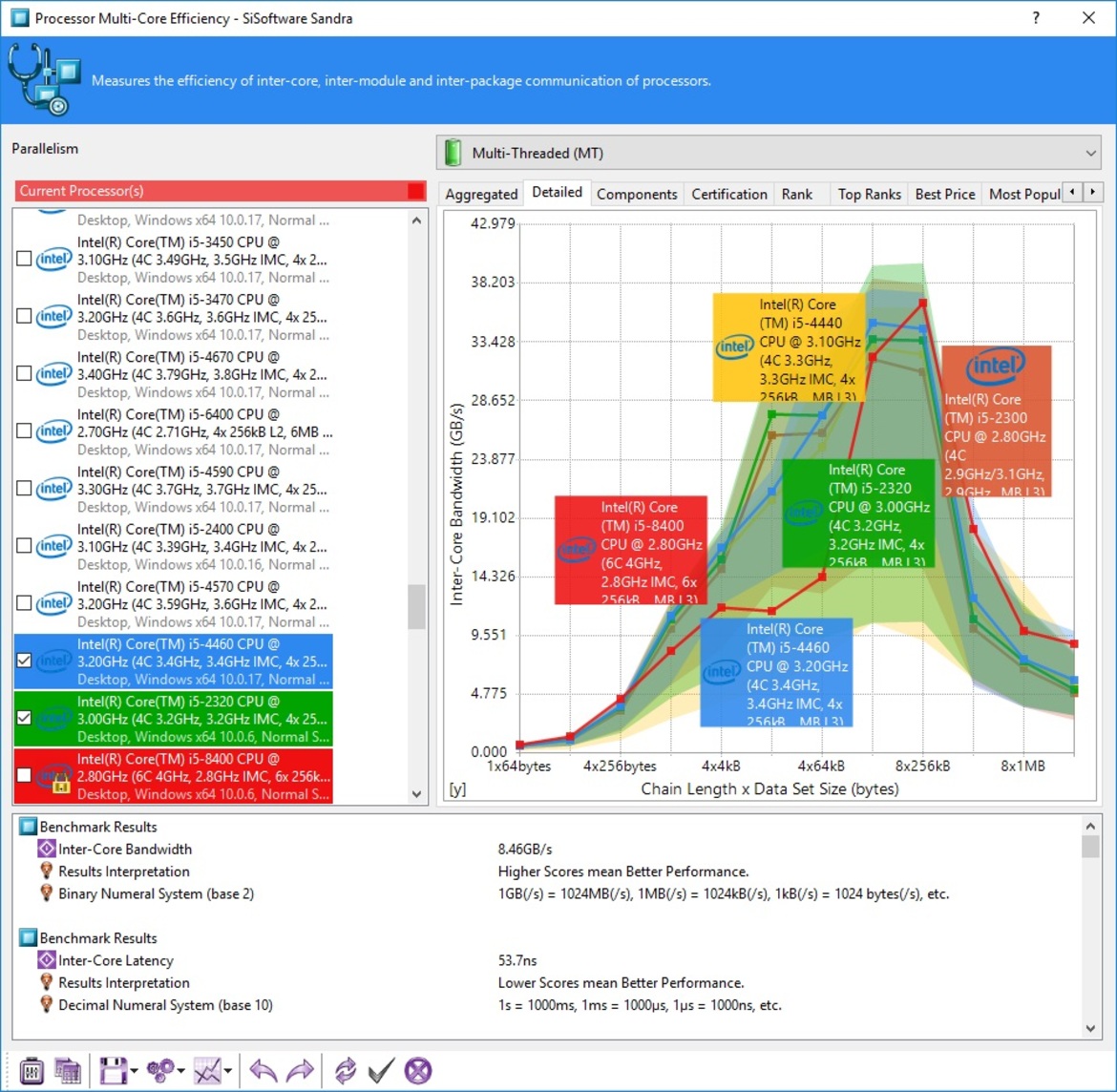Click the green battery Multi-Threaded icon

click(453, 153)
